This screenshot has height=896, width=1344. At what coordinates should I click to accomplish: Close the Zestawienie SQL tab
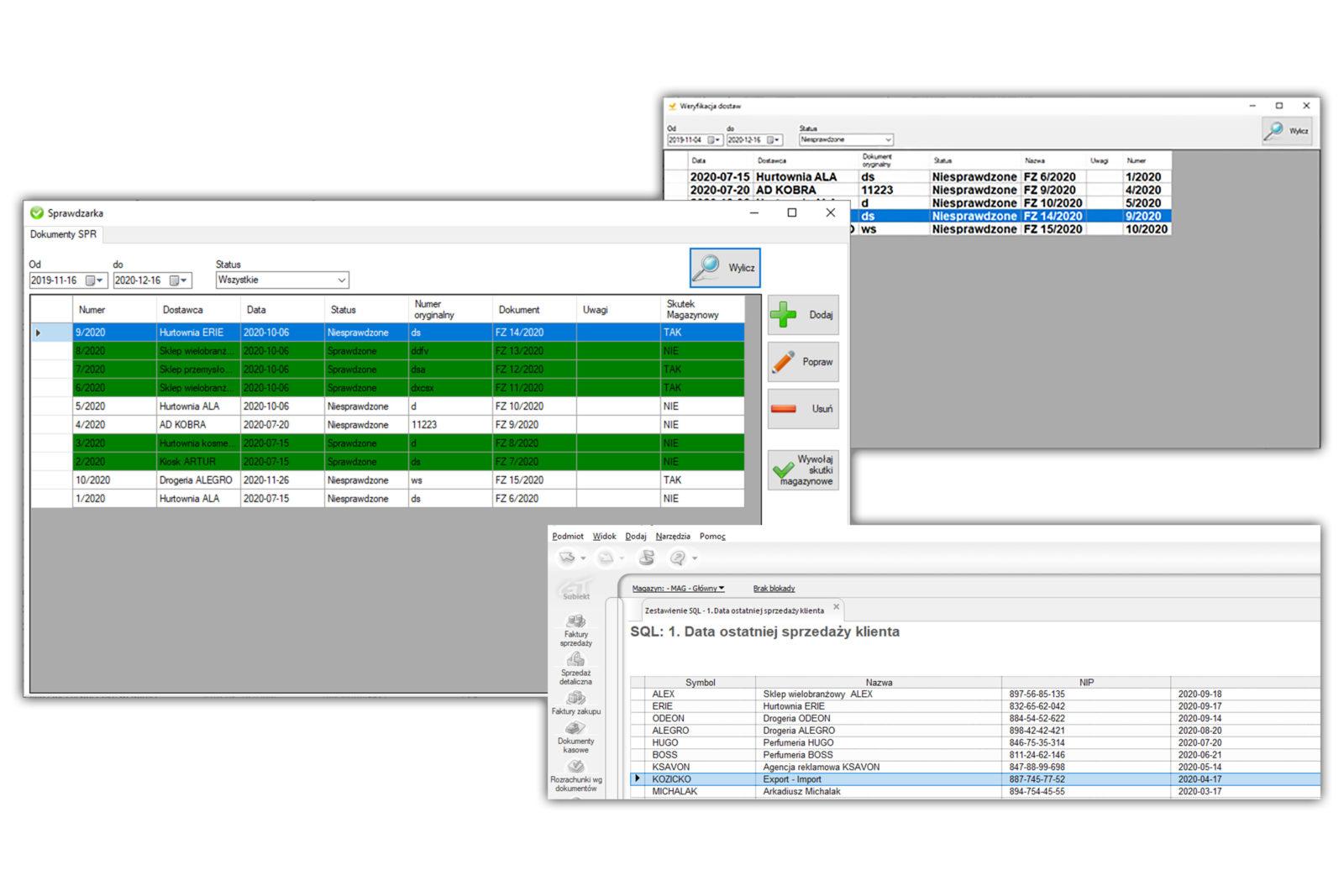(x=836, y=606)
